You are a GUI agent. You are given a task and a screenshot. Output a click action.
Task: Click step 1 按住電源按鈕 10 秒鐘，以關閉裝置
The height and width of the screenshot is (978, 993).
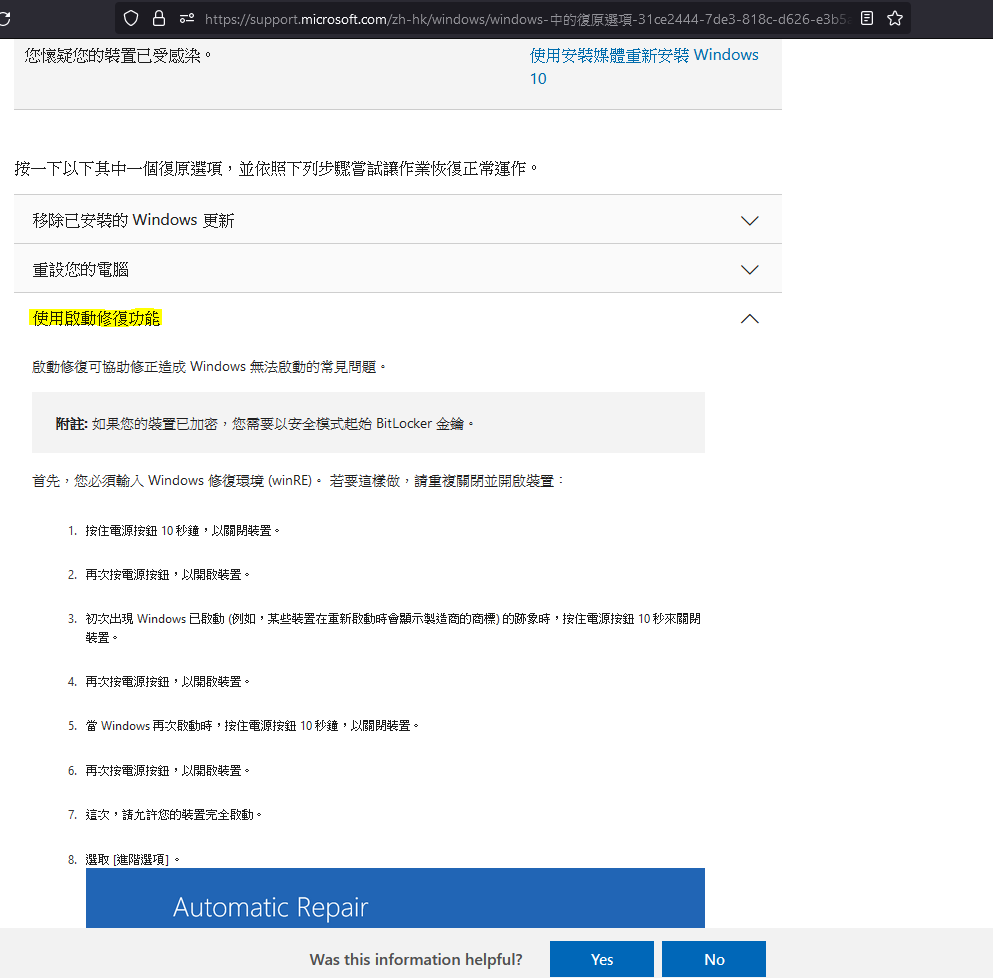[x=182, y=530]
